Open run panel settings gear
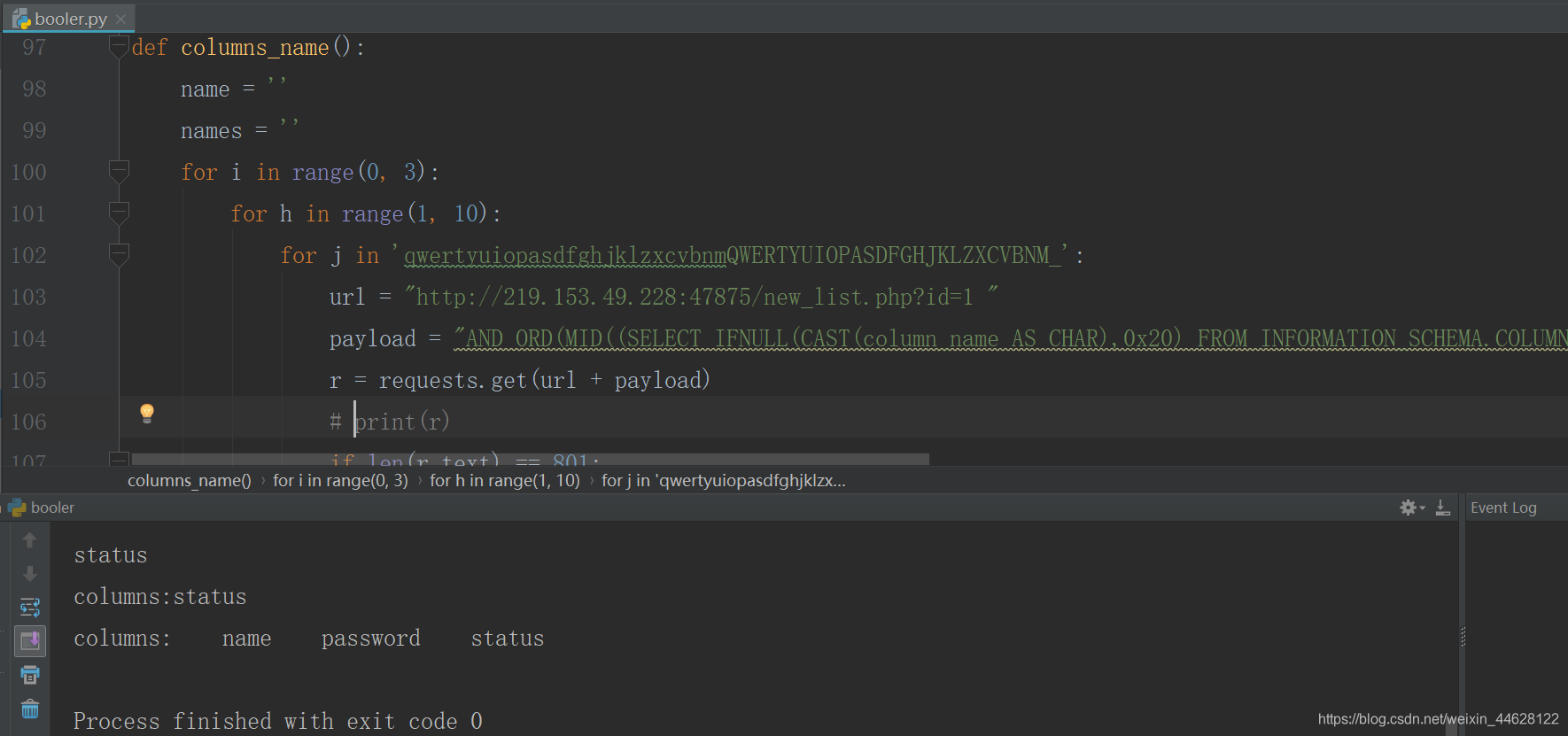This screenshot has width=1568, height=736. 1411,507
